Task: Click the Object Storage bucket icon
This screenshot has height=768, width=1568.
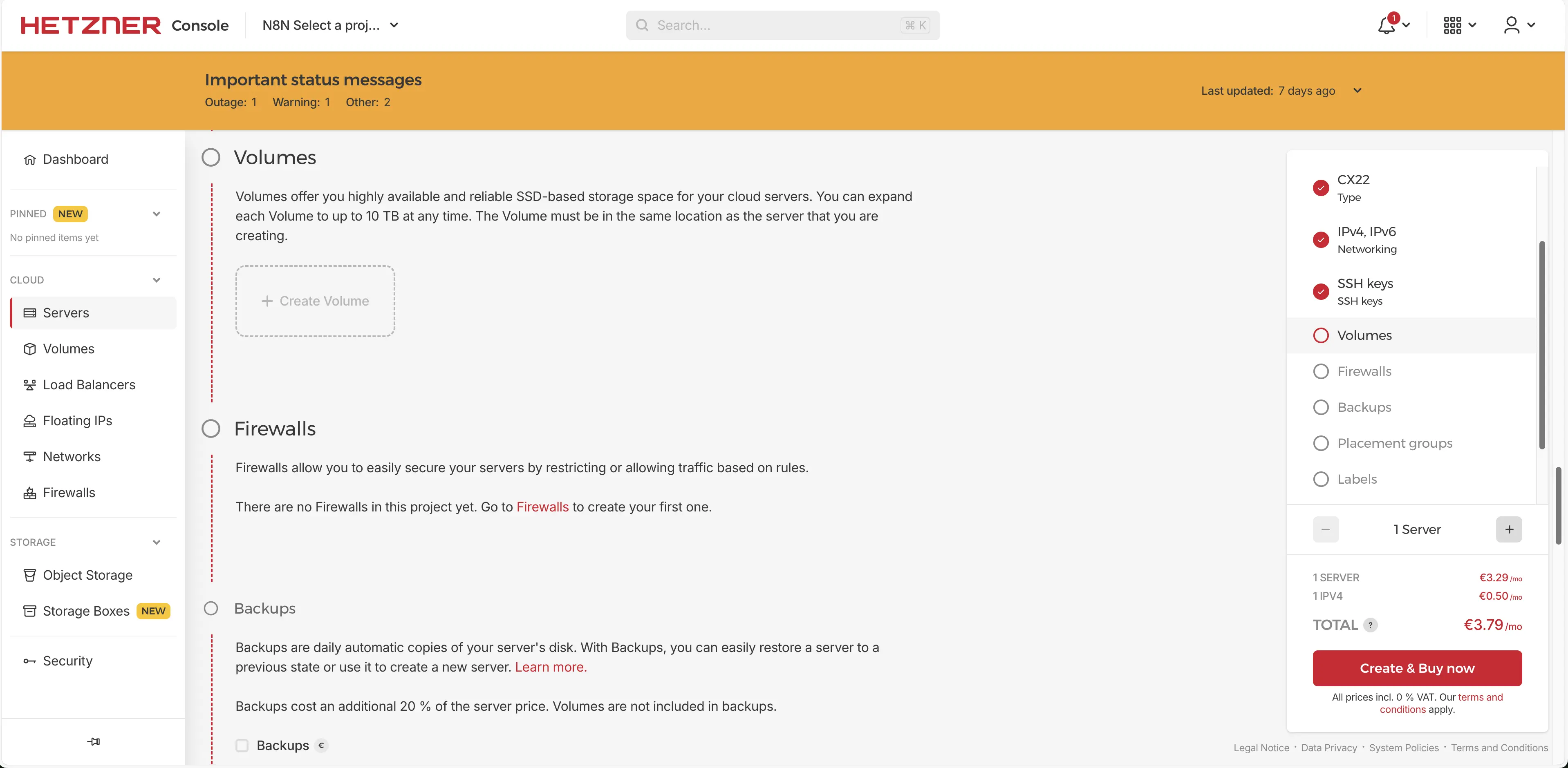Action: click(x=29, y=575)
